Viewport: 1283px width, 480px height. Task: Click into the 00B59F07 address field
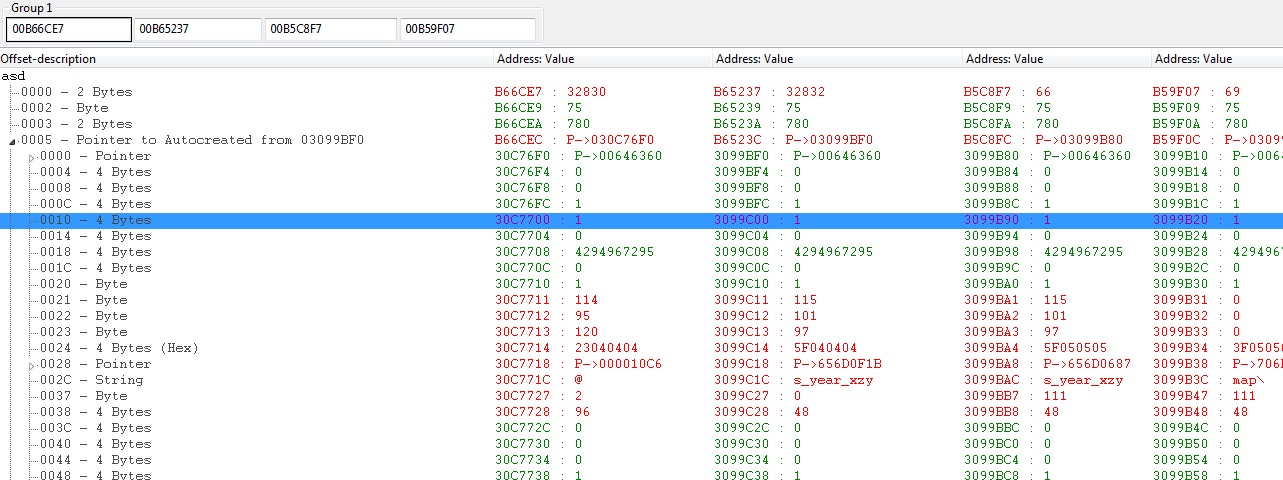(x=467, y=29)
